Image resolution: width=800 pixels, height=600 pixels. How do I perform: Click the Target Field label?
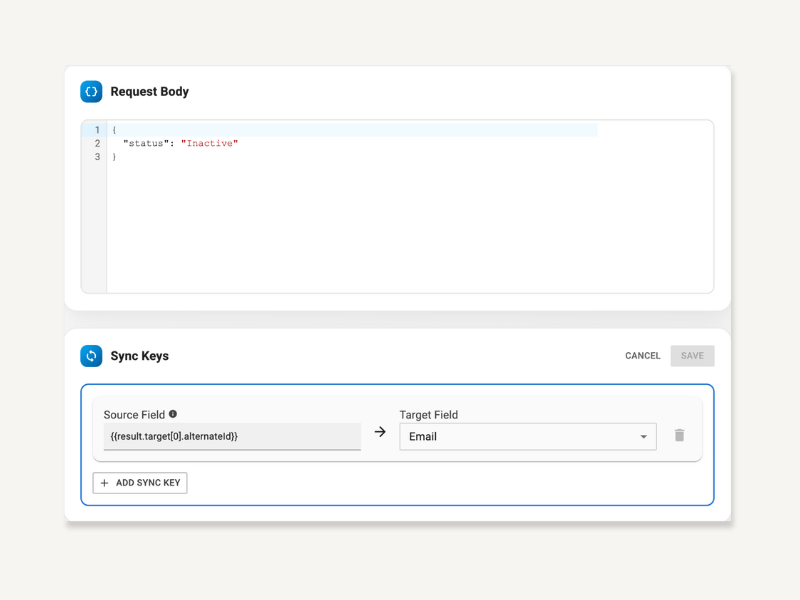(429, 415)
